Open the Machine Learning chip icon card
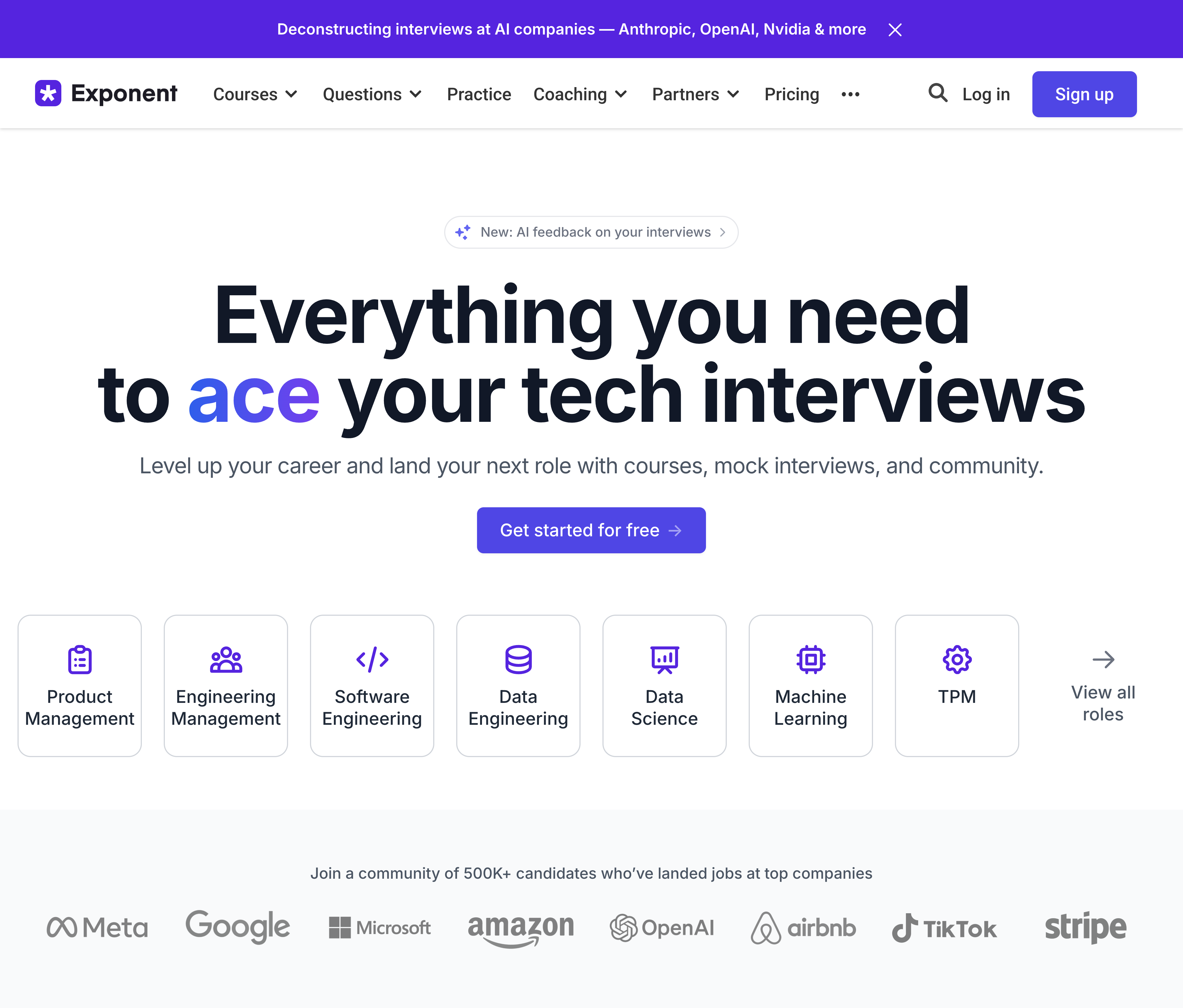 [x=811, y=660]
